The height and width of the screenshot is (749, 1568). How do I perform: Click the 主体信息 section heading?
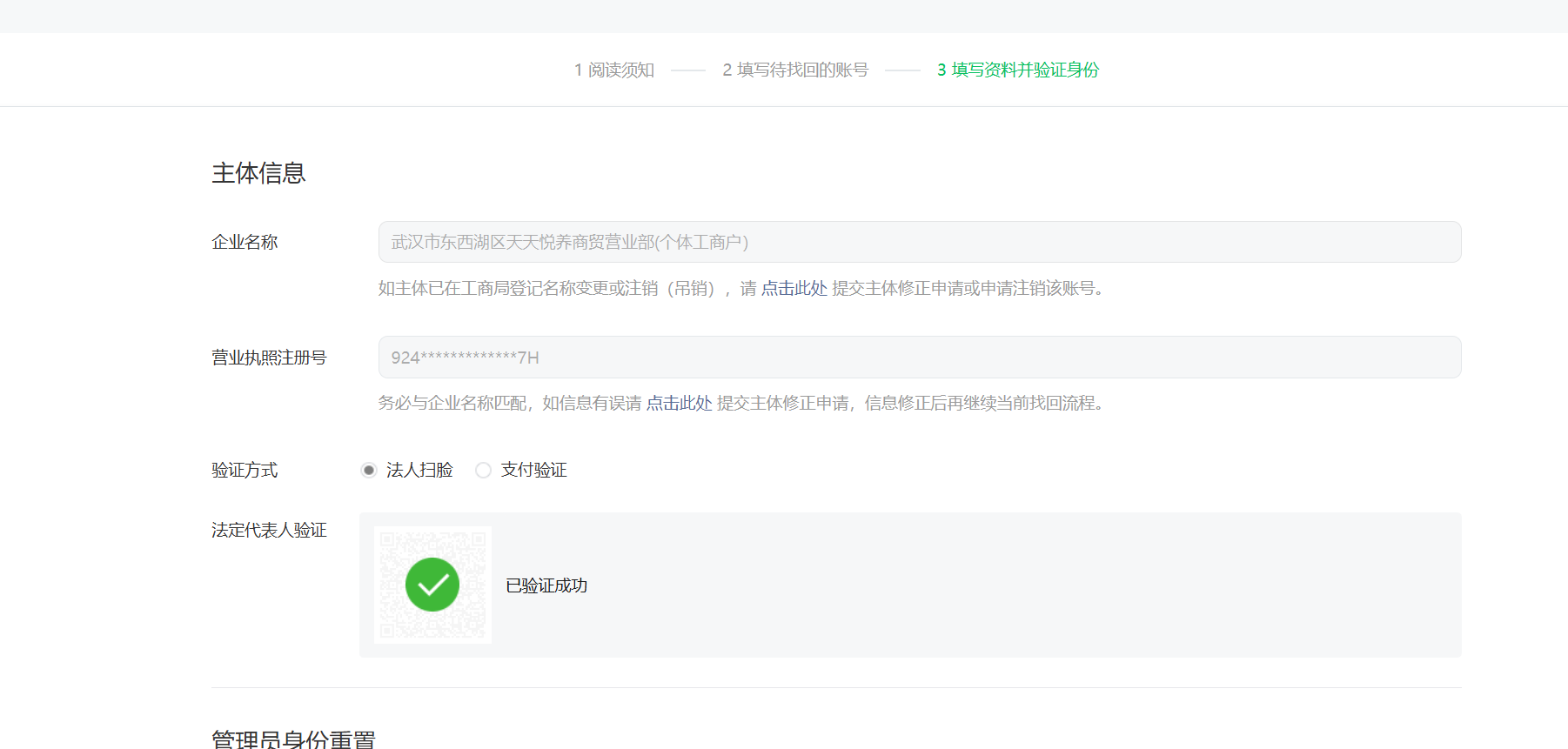tap(258, 173)
